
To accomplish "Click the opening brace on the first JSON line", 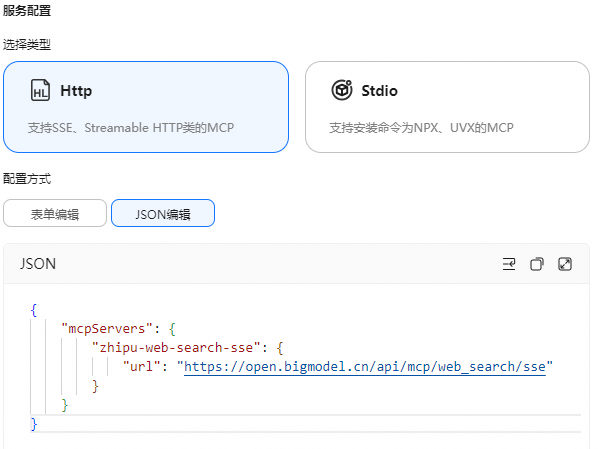I will coord(34,310).
